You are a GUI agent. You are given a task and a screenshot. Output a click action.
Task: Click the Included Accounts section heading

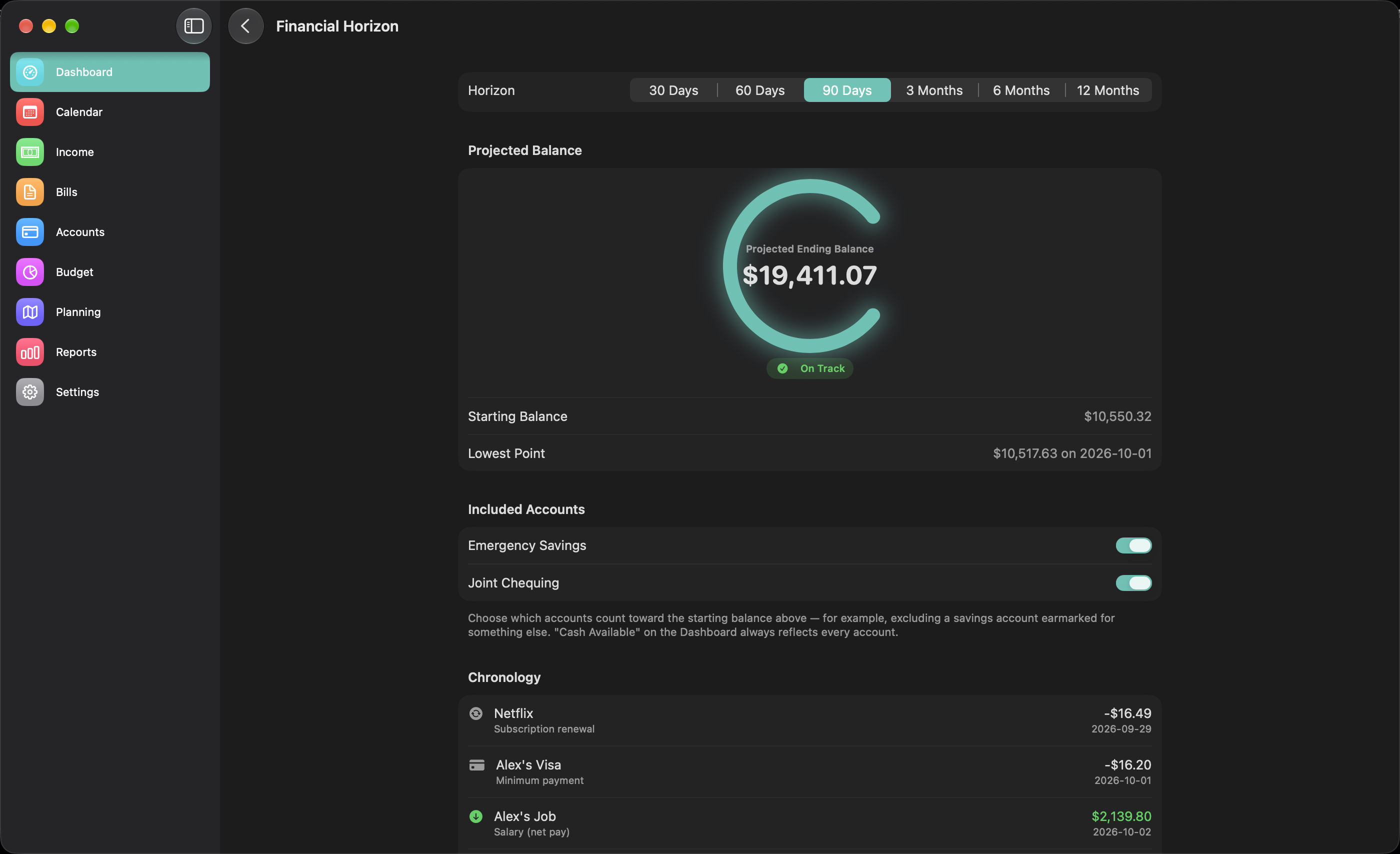pyautogui.click(x=526, y=509)
